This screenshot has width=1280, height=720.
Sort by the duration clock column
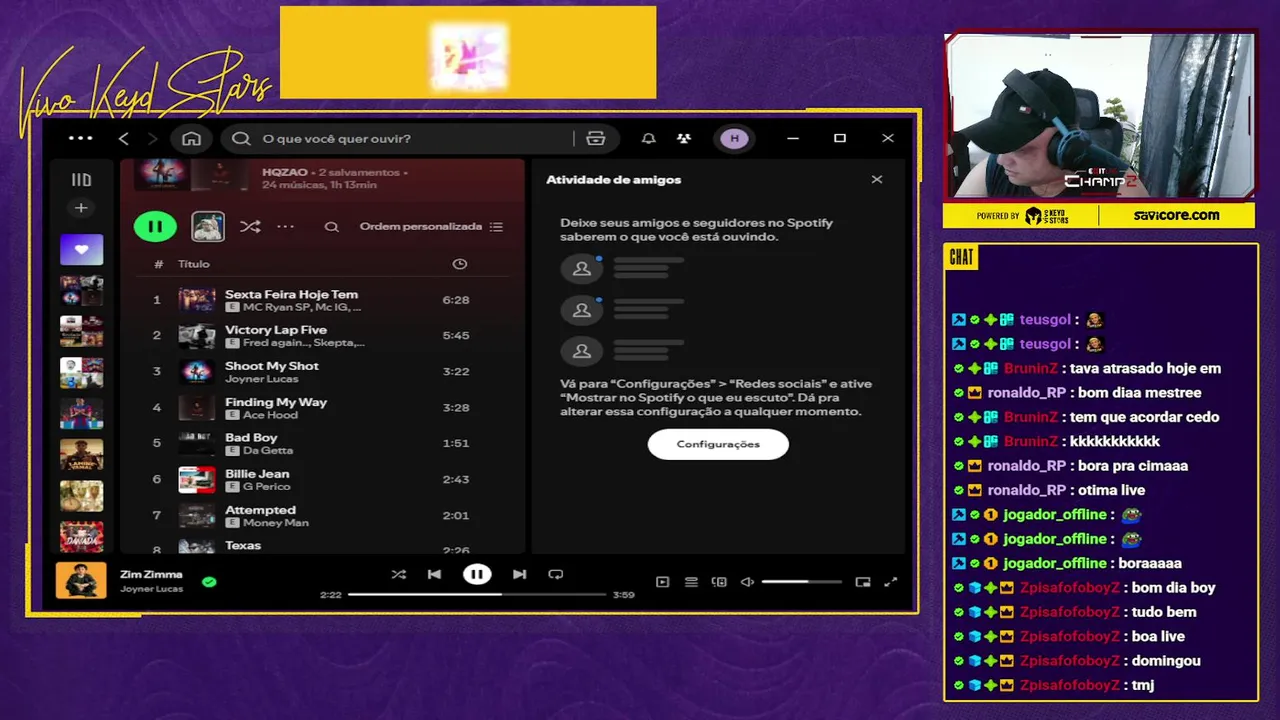459,264
